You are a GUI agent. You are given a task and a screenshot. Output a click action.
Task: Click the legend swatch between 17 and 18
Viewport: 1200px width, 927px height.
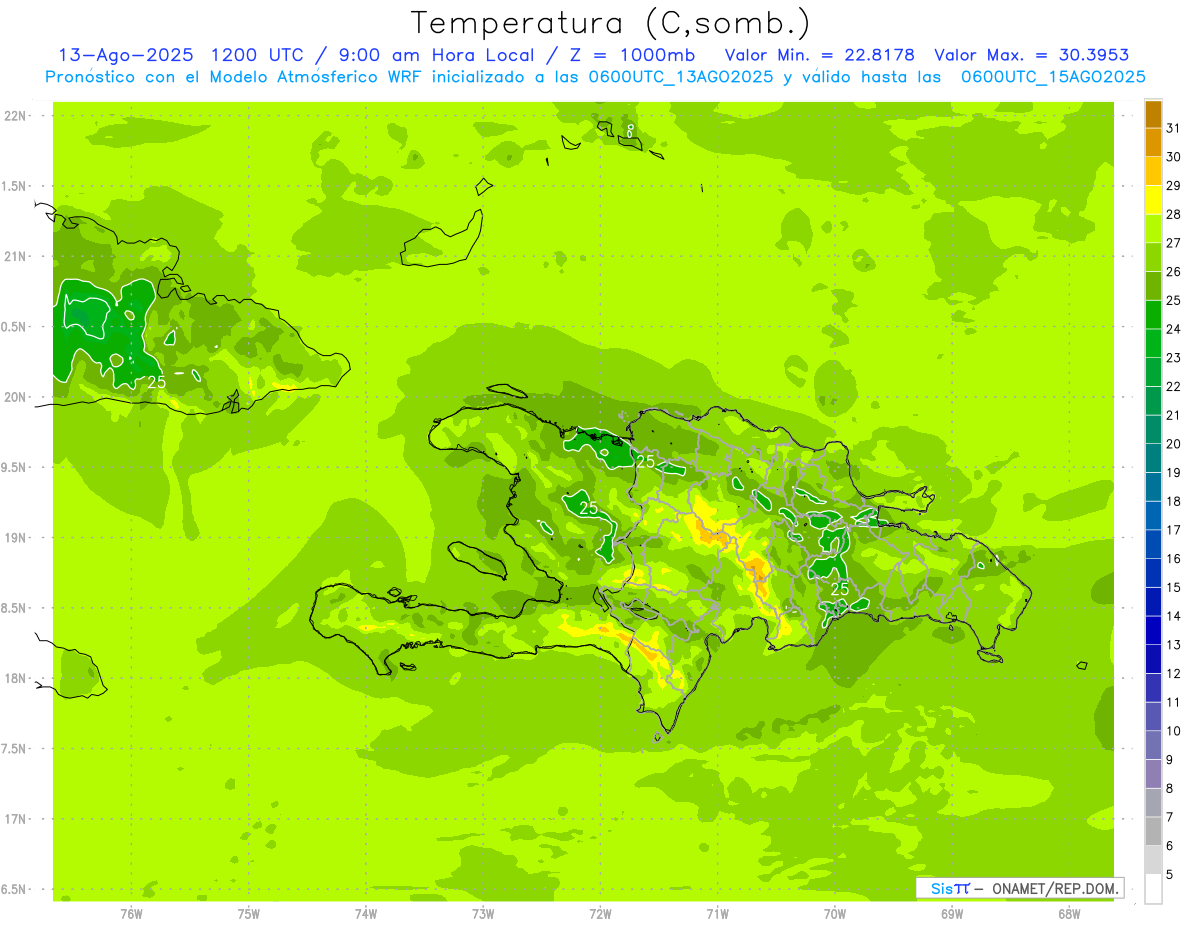1153,516
